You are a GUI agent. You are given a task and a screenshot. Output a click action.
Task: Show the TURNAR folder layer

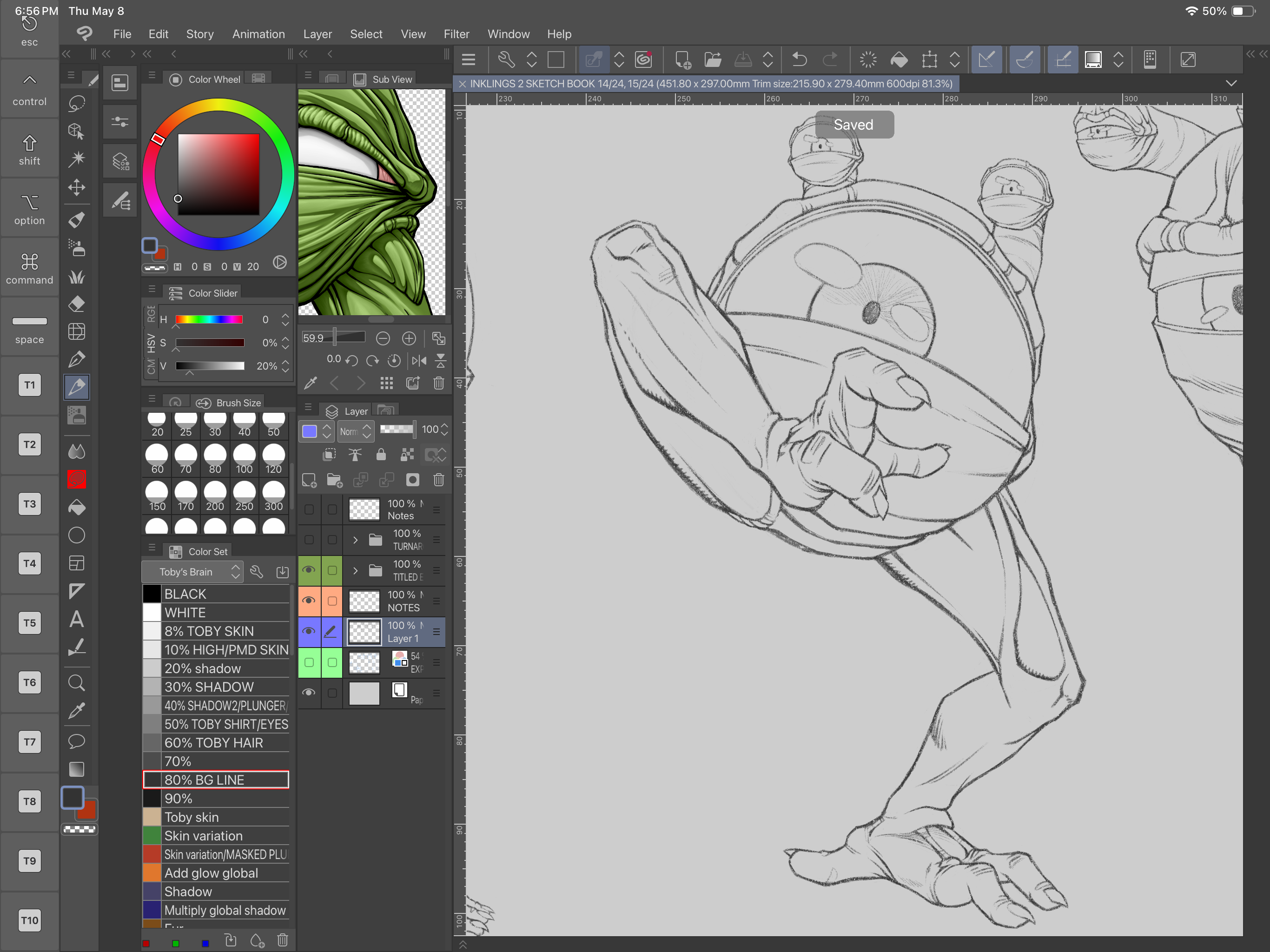pos(309,540)
